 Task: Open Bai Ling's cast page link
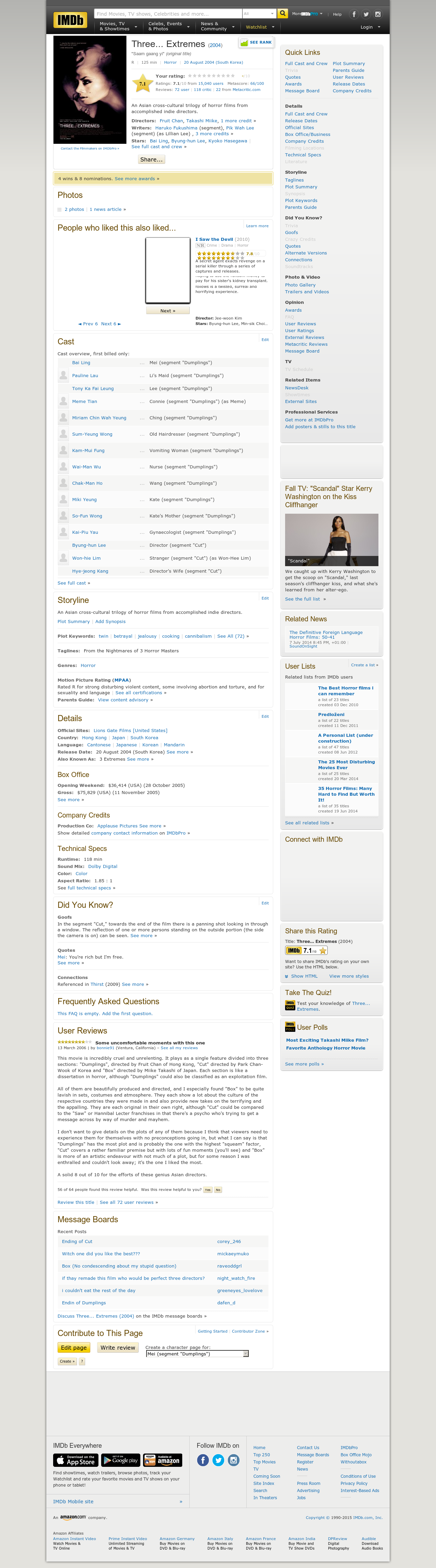(x=81, y=363)
